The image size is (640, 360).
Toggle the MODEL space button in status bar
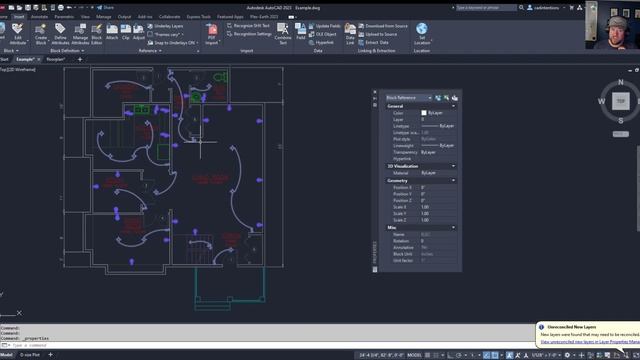414,355
